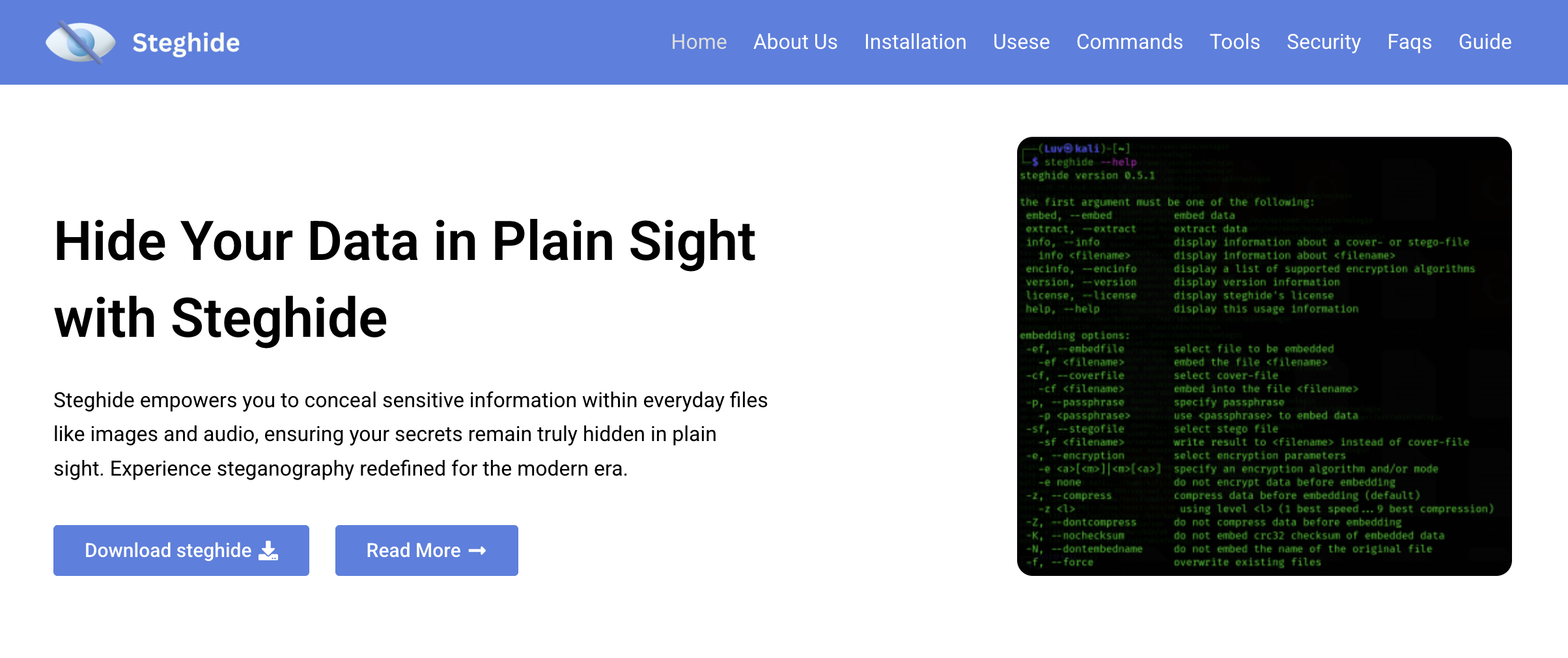Open the Guide menu link
Viewport: 1568px width, 658px height.
click(1485, 42)
